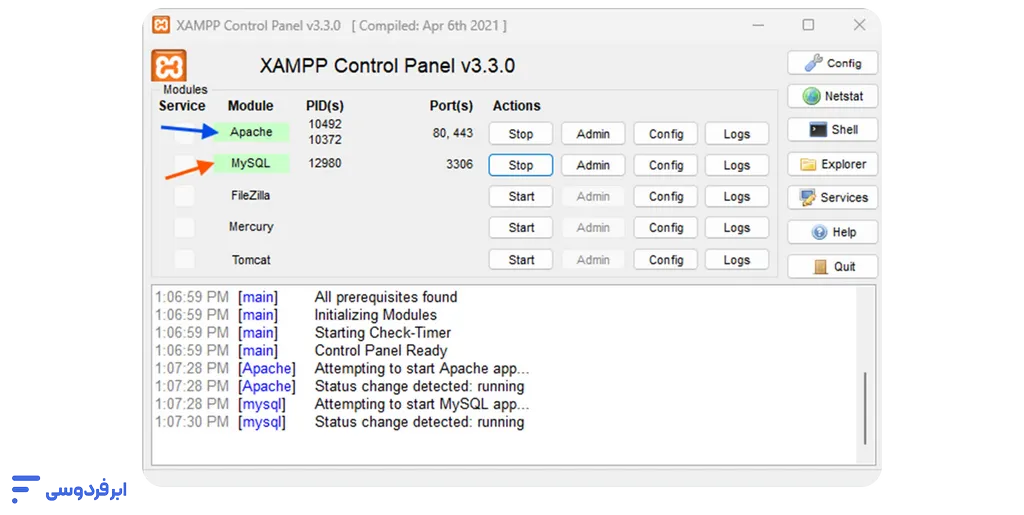Toggle the MySQL service checkbox

coord(184,164)
